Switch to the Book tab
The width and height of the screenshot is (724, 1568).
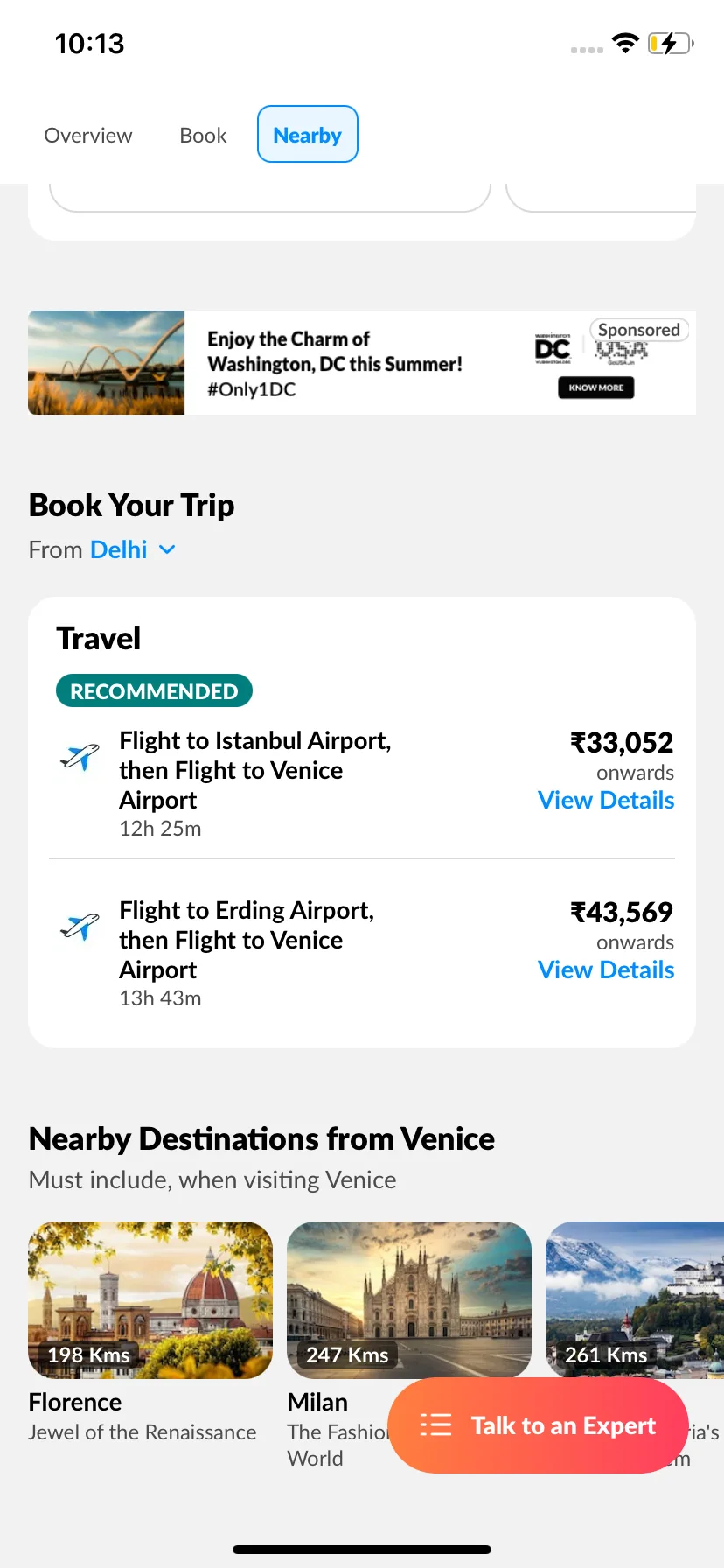(203, 135)
